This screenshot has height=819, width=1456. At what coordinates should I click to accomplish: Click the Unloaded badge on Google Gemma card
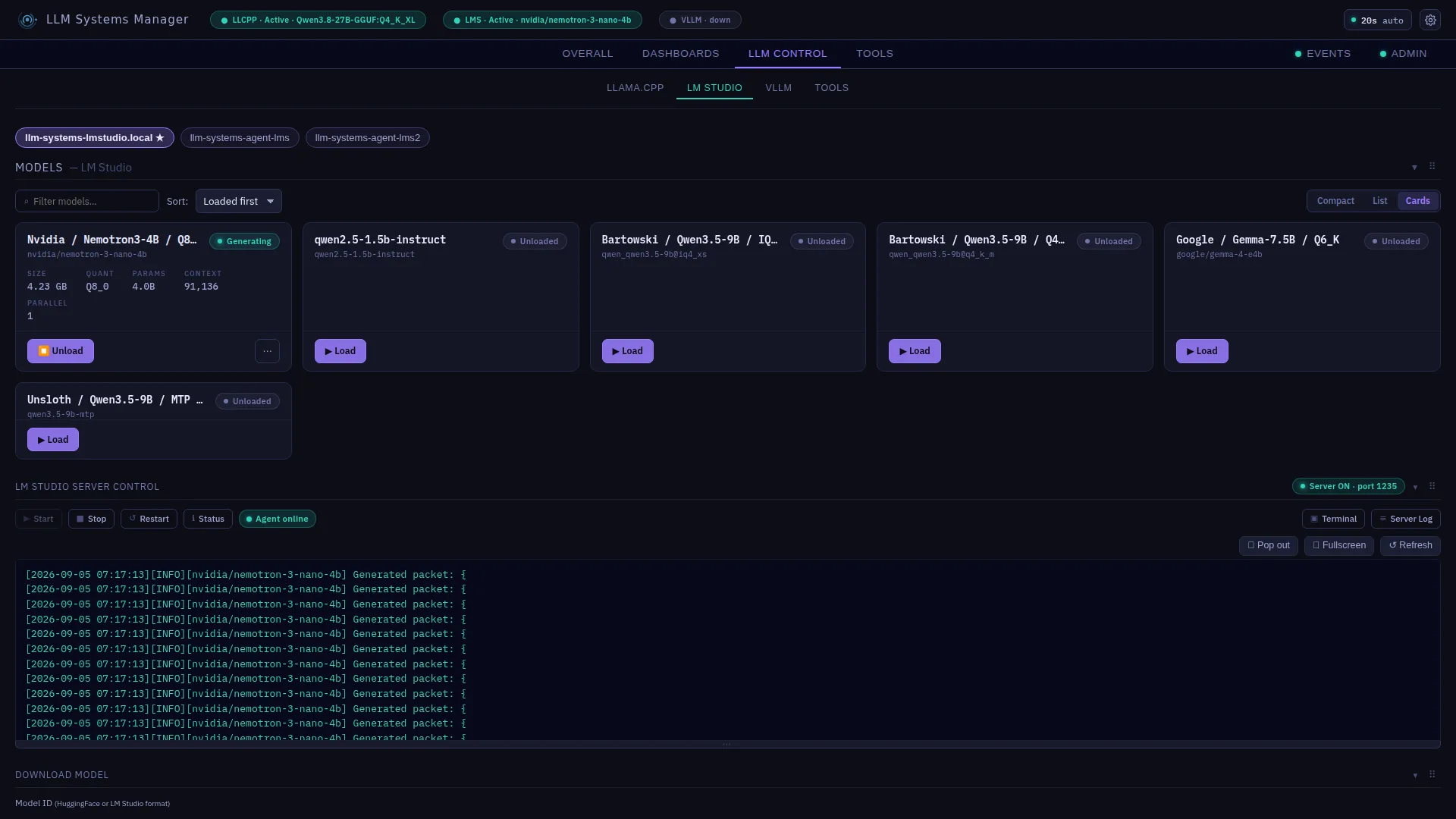[1396, 241]
